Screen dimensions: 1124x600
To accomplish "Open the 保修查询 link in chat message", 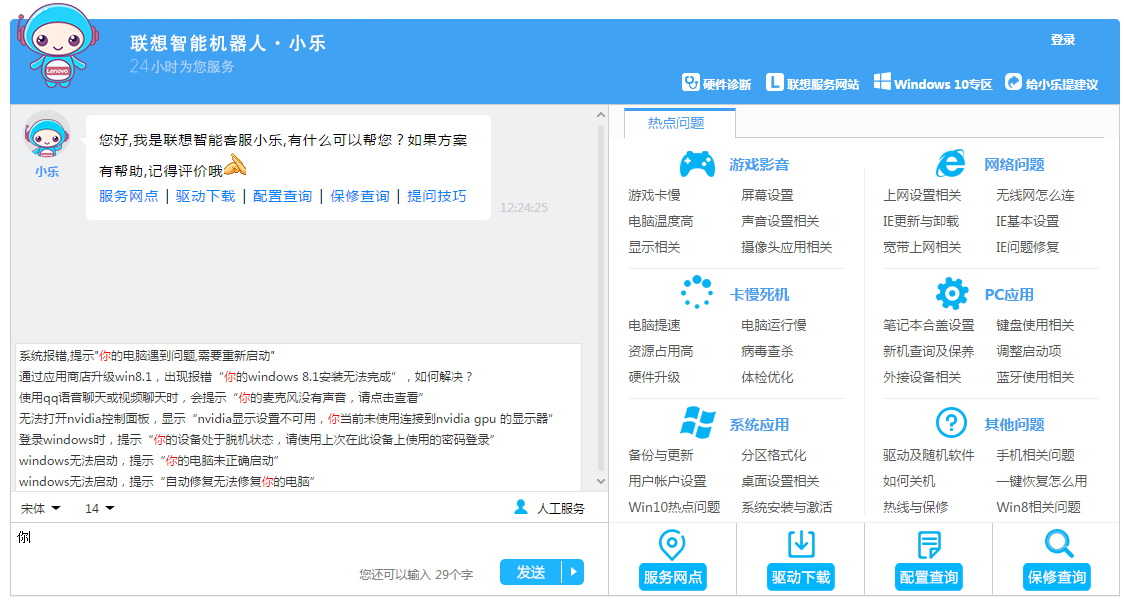I will pos(360,196).
